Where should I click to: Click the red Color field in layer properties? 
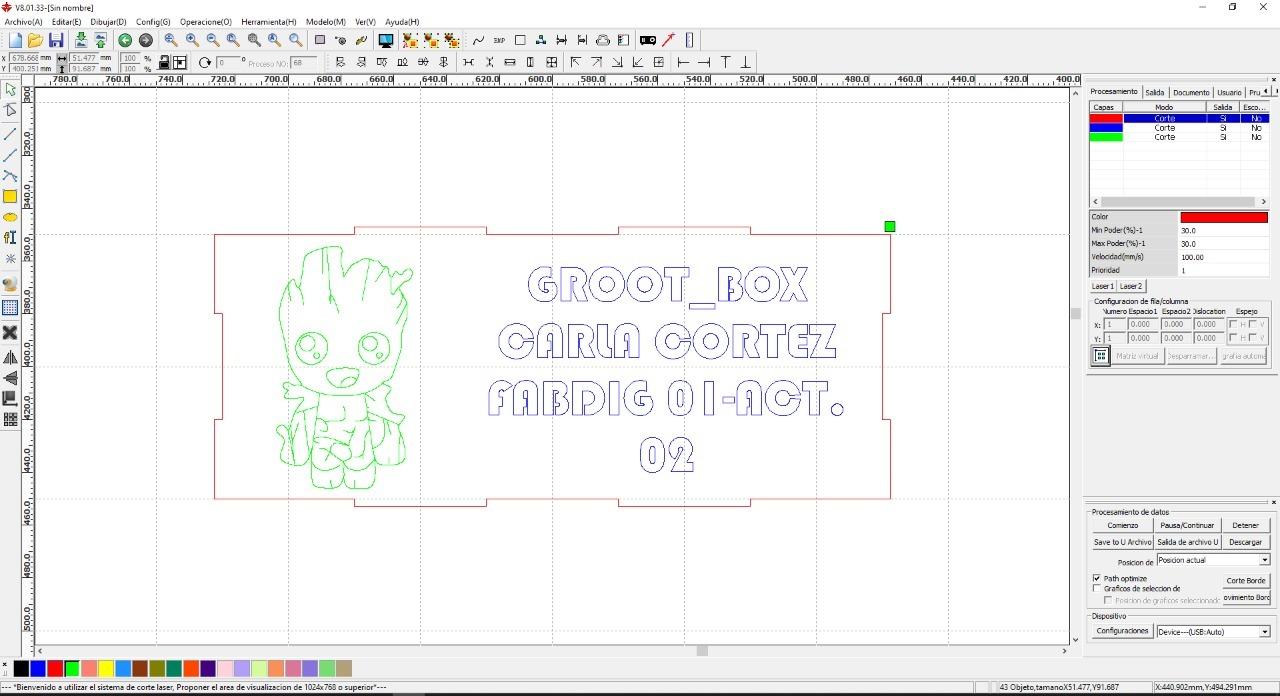[1224, 217]
